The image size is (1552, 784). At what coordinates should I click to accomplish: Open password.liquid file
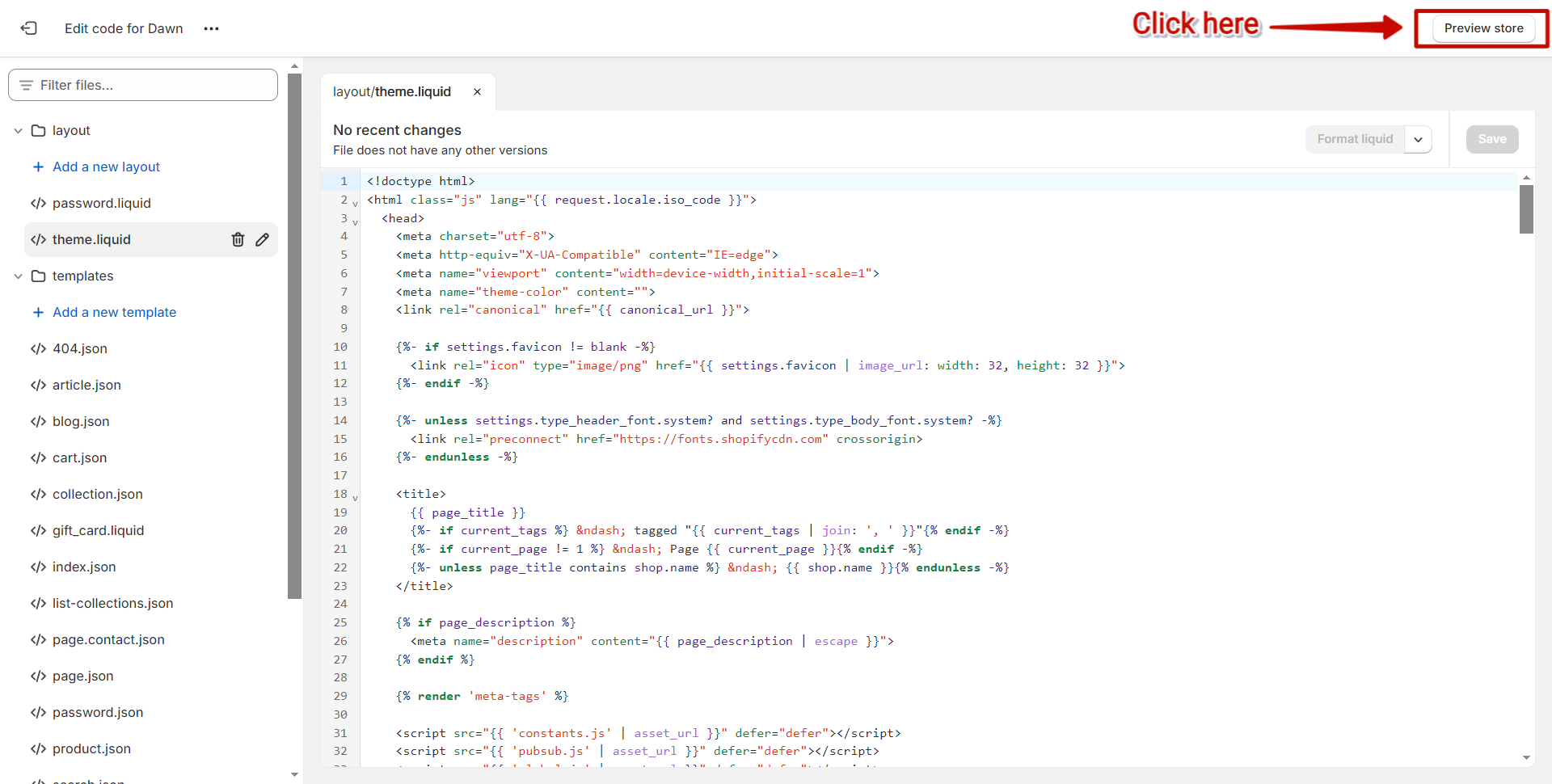(x=101, y=203)
